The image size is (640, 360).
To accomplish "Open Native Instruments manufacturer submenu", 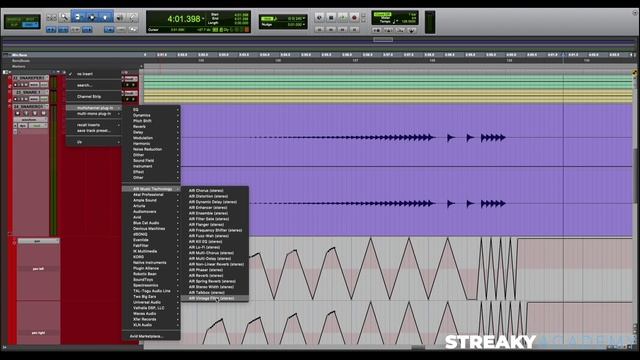I will (151, 263).
